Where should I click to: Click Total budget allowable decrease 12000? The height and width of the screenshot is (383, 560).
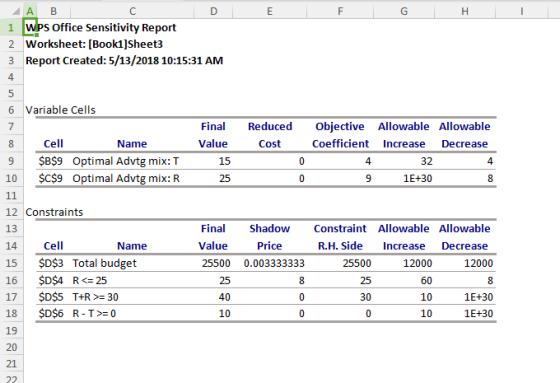[479, 263]
